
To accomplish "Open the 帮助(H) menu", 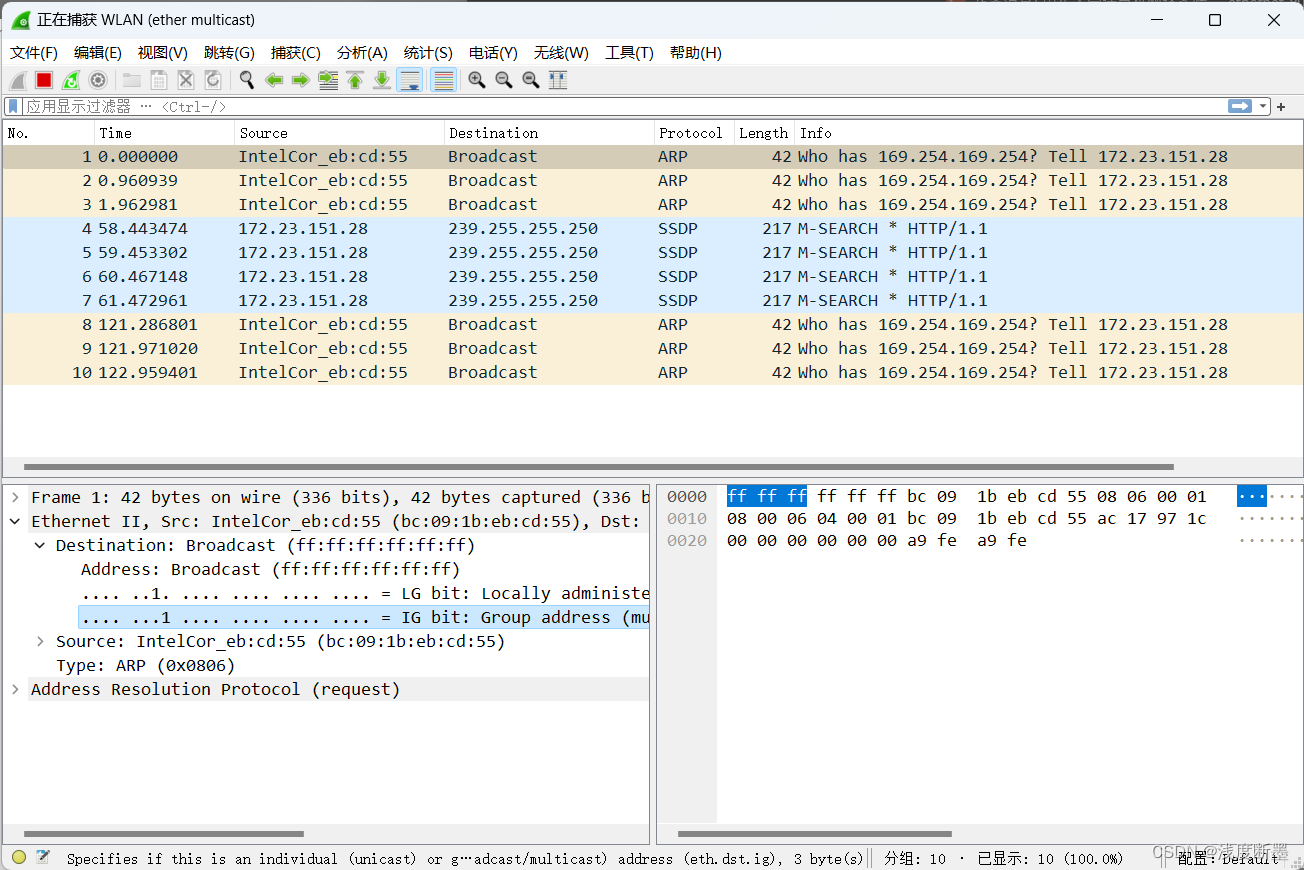I will pyautogui.click(x=696, y=52).
